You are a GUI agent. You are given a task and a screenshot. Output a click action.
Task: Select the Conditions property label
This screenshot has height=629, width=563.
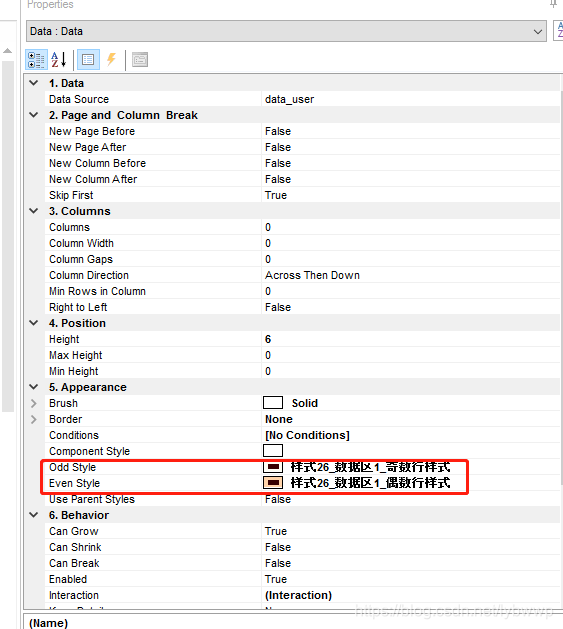[74, 435]
